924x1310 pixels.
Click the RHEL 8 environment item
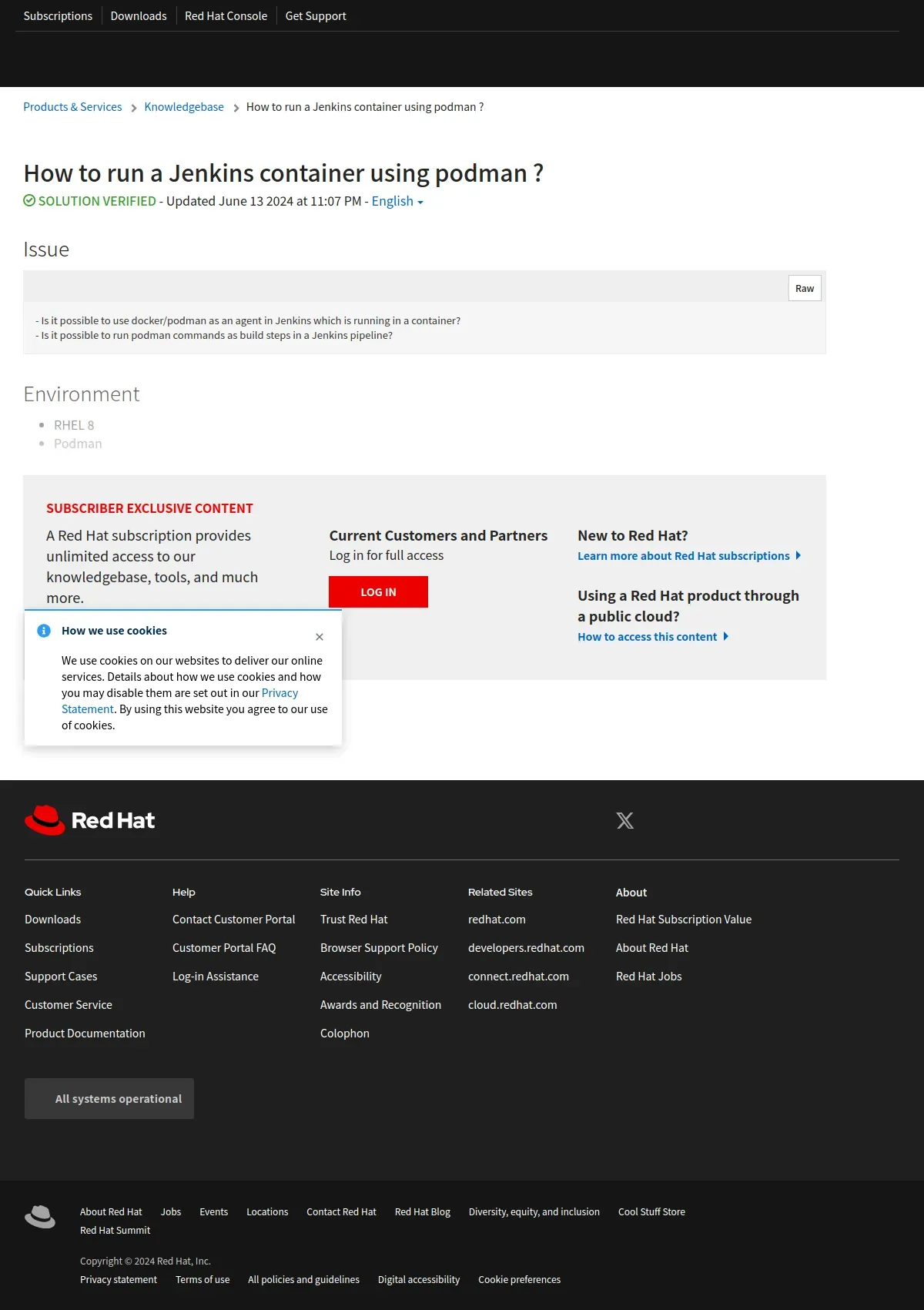tap(74, 425)
